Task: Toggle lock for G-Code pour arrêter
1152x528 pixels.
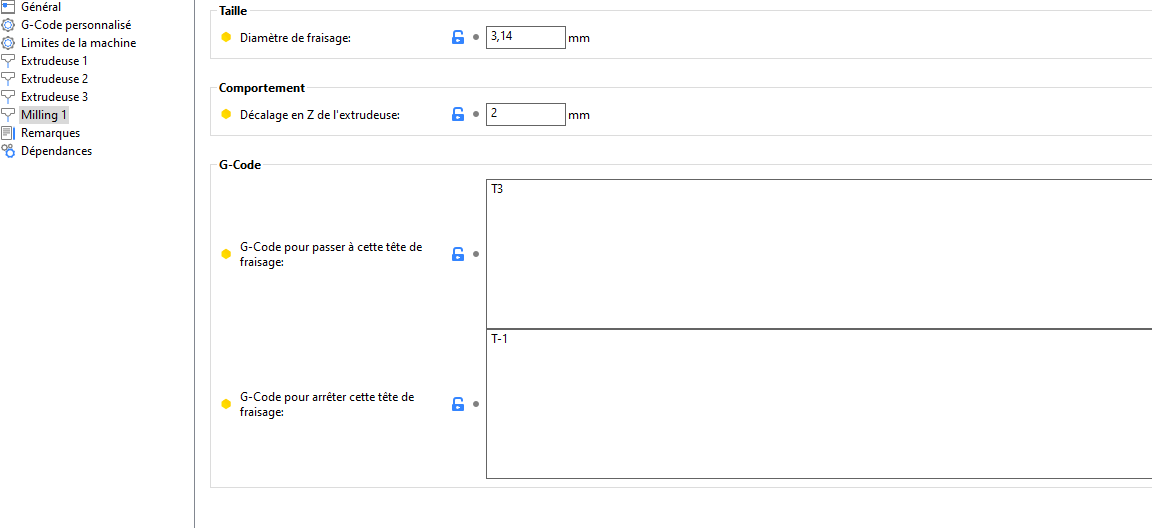Action: pyautogui.click(x=458, y=404)
